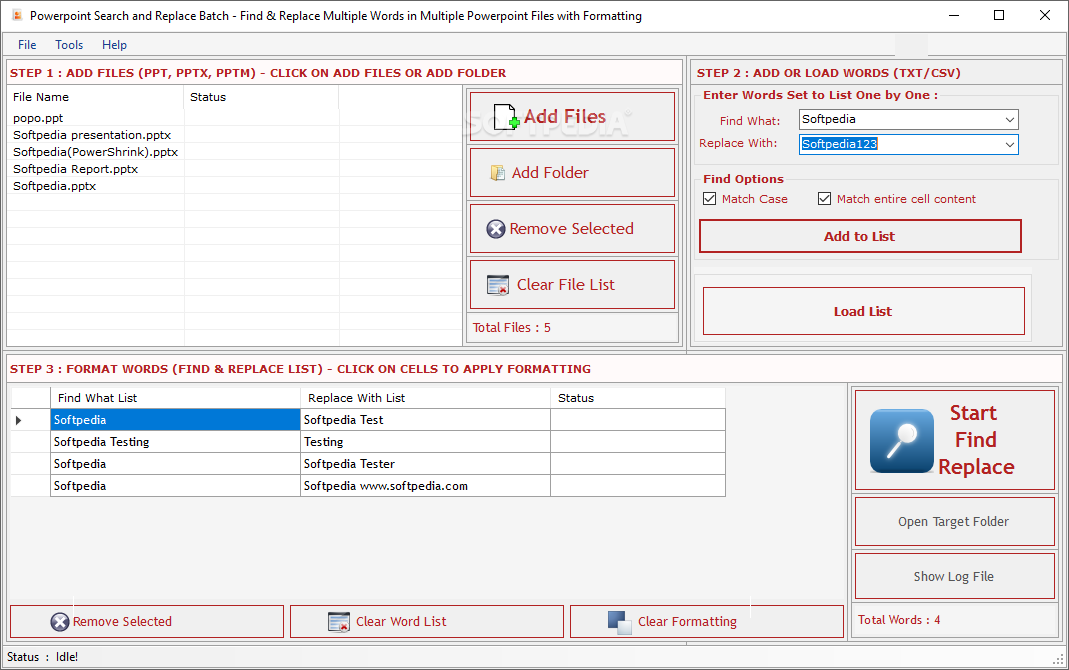The image size is (1069, 670).
Task: Open the Help menu
Action: pyautogui.click(x=115, y=45)
